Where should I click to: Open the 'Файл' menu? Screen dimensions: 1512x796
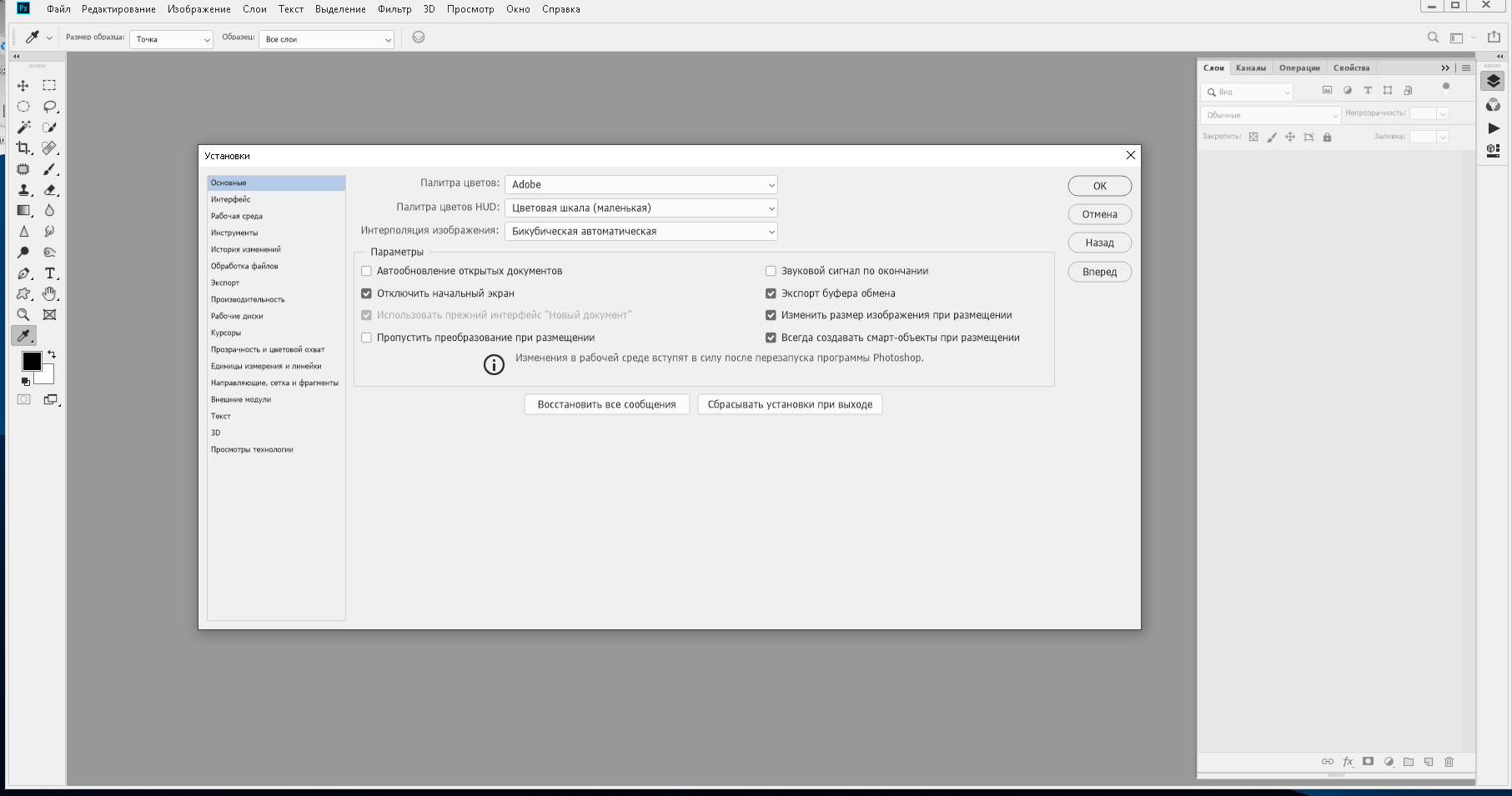[x=58, y=9]
